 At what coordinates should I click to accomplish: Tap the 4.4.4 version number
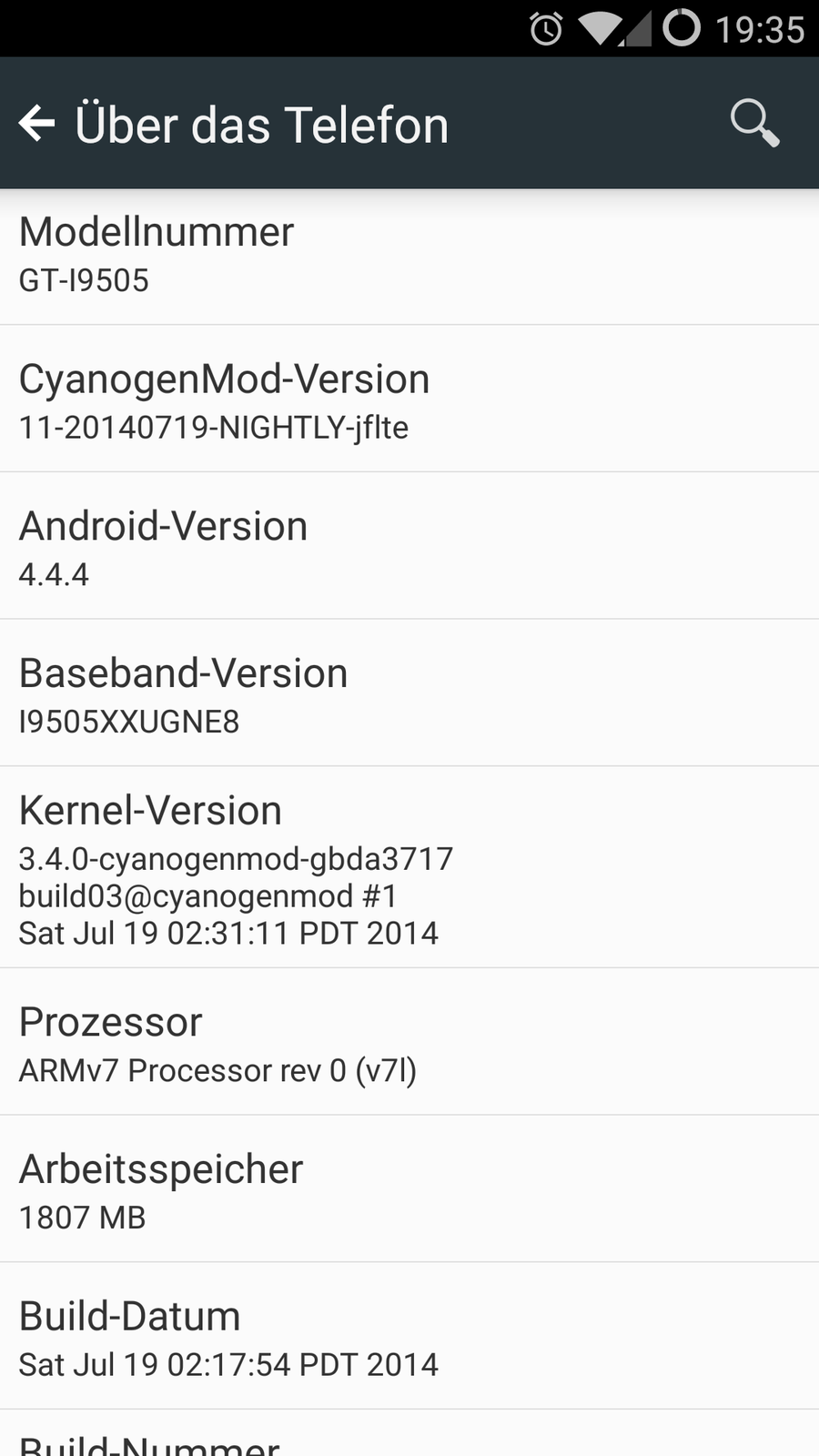54,575
